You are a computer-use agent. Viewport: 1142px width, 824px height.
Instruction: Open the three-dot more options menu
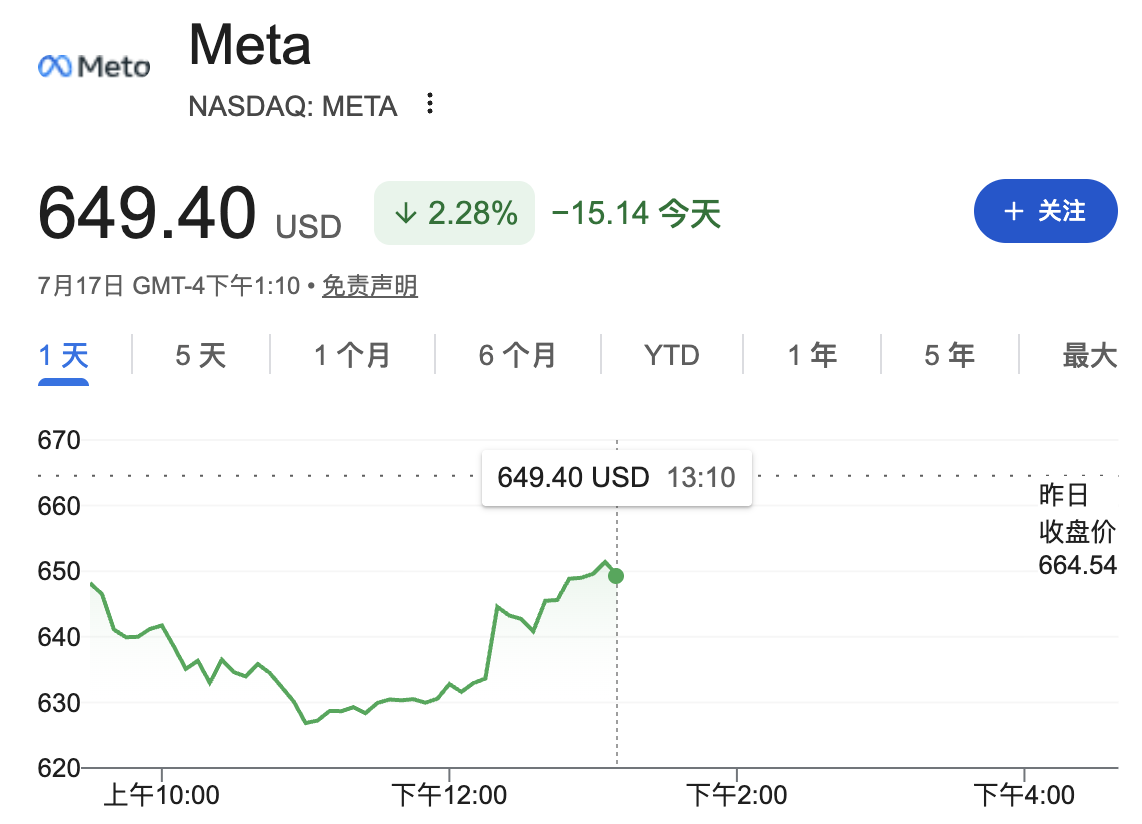coord(430,103)
